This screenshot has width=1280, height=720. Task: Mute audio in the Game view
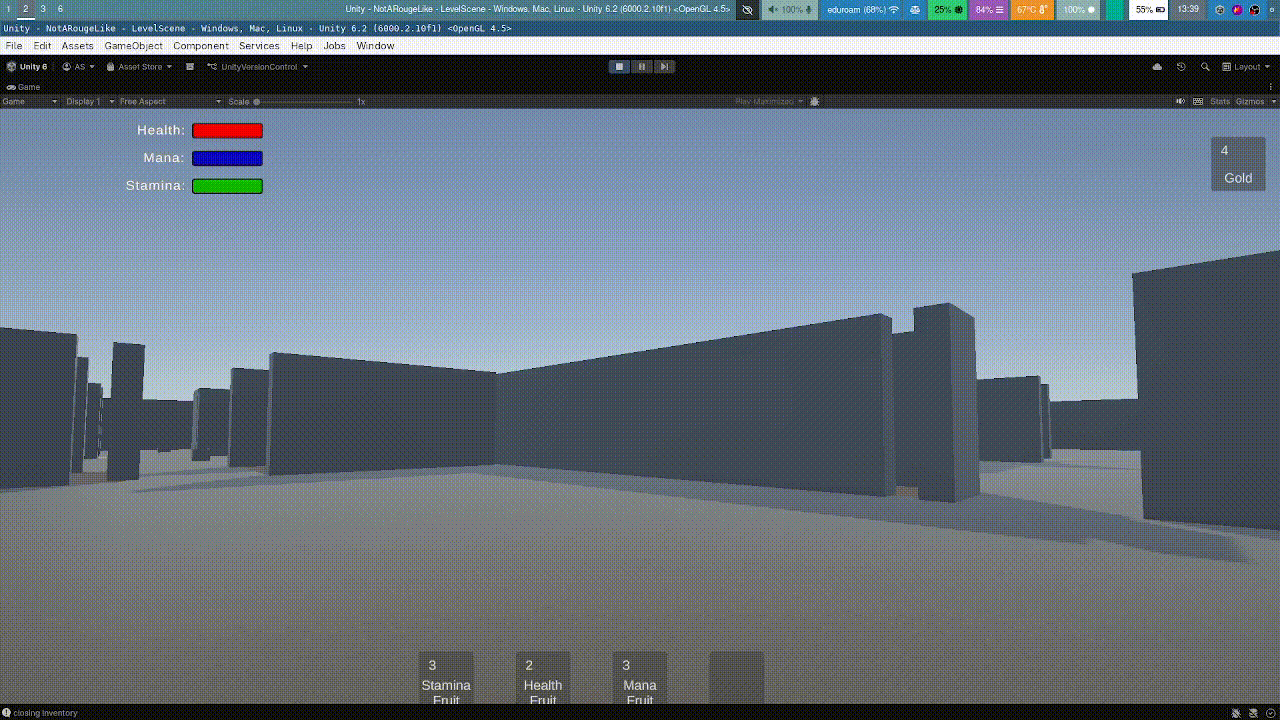pyautogui.click(x=1180, y=101)
